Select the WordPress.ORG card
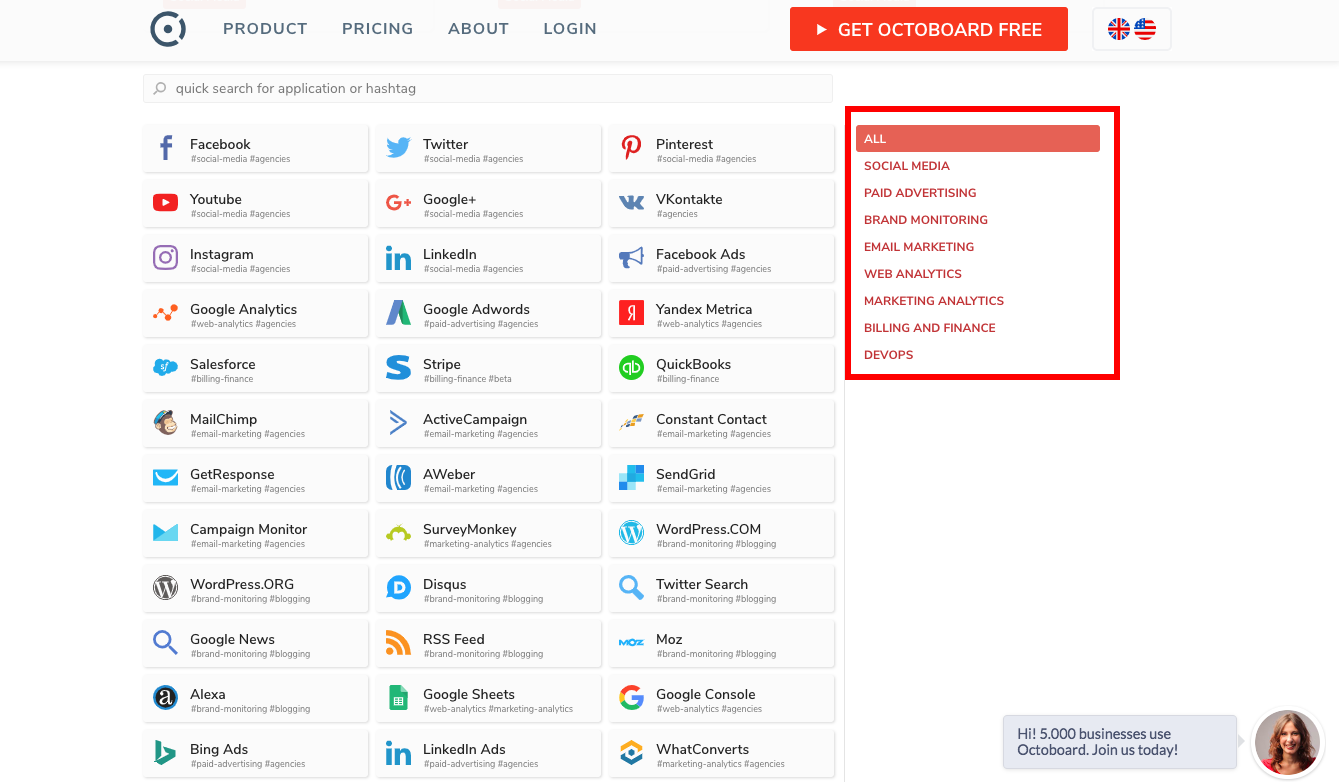The width and height of the screenshot is (1339, 782). tap(256, 589)
